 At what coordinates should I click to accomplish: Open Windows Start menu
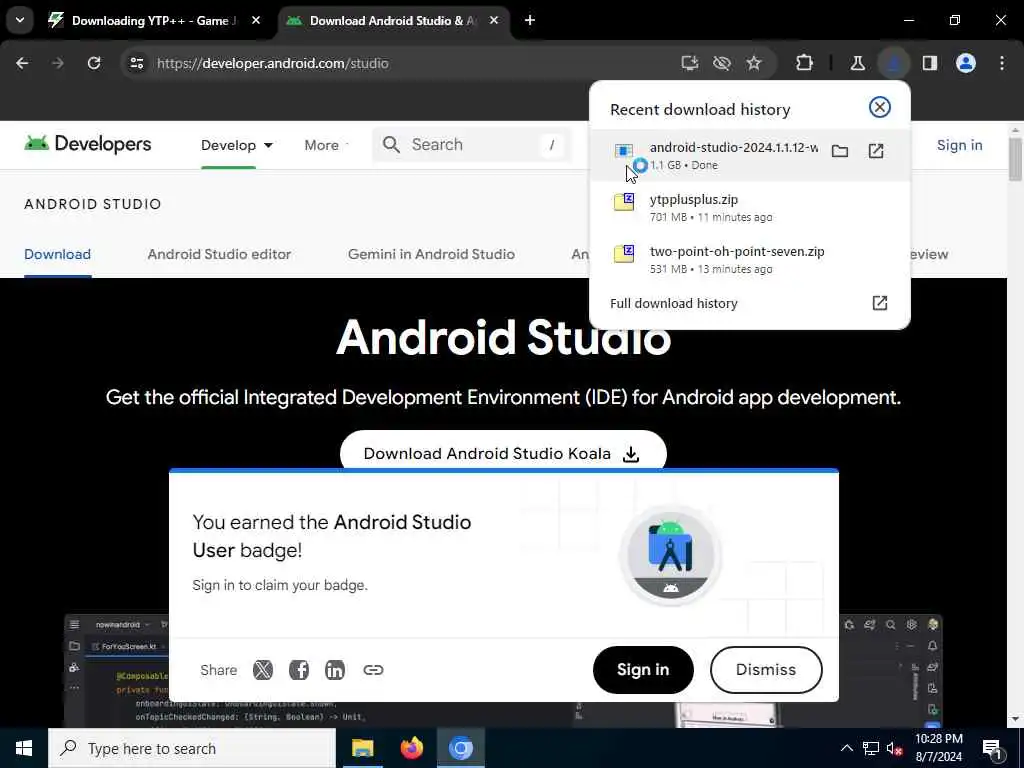tap(24, 748)
